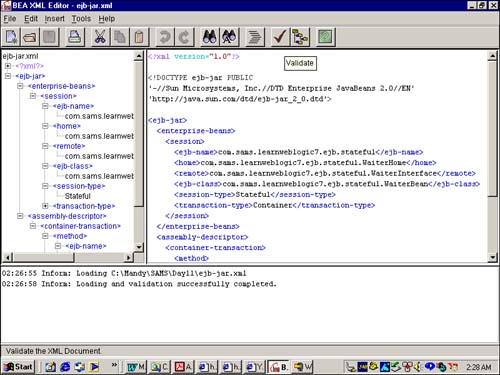Click the Cut scissors icon
The width and height of the screenshot is (500, 375).
point(100,37)
